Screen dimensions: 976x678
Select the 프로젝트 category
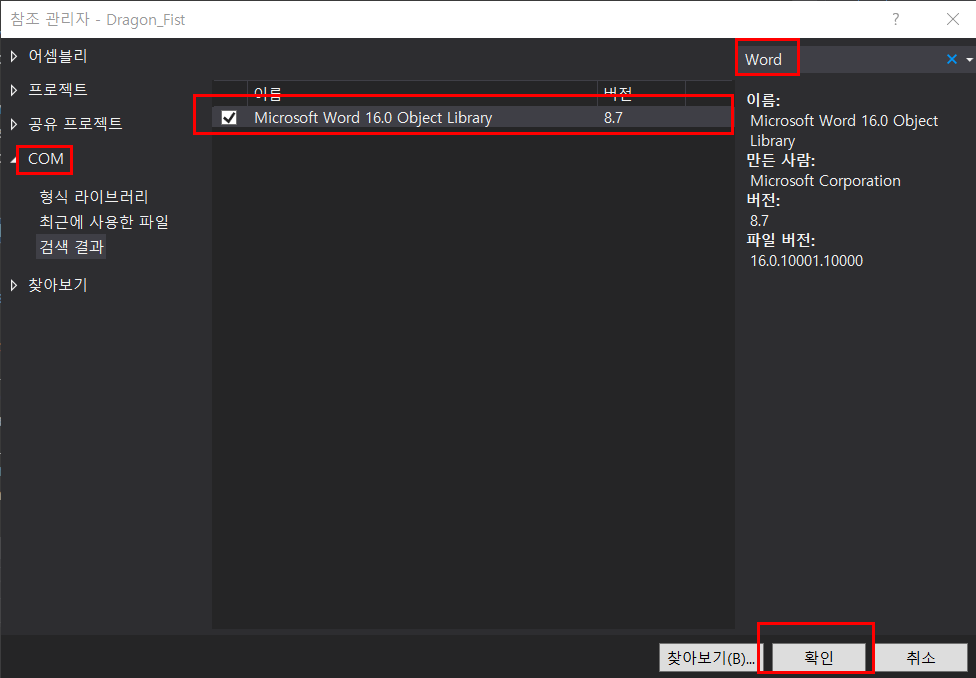[x=58, y=90]
